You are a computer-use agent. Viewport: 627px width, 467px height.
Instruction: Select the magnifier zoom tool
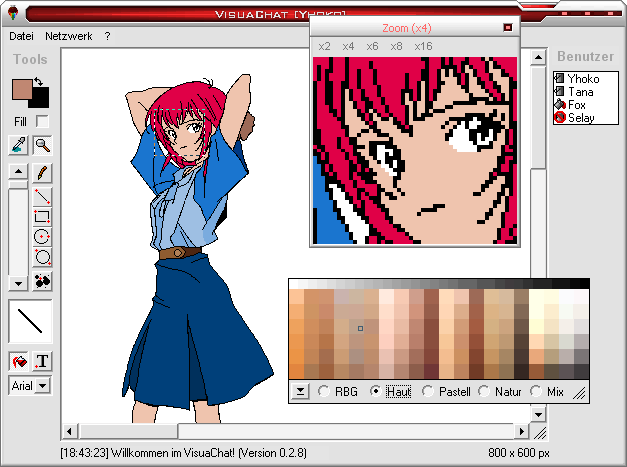click(x=42, y=146)
